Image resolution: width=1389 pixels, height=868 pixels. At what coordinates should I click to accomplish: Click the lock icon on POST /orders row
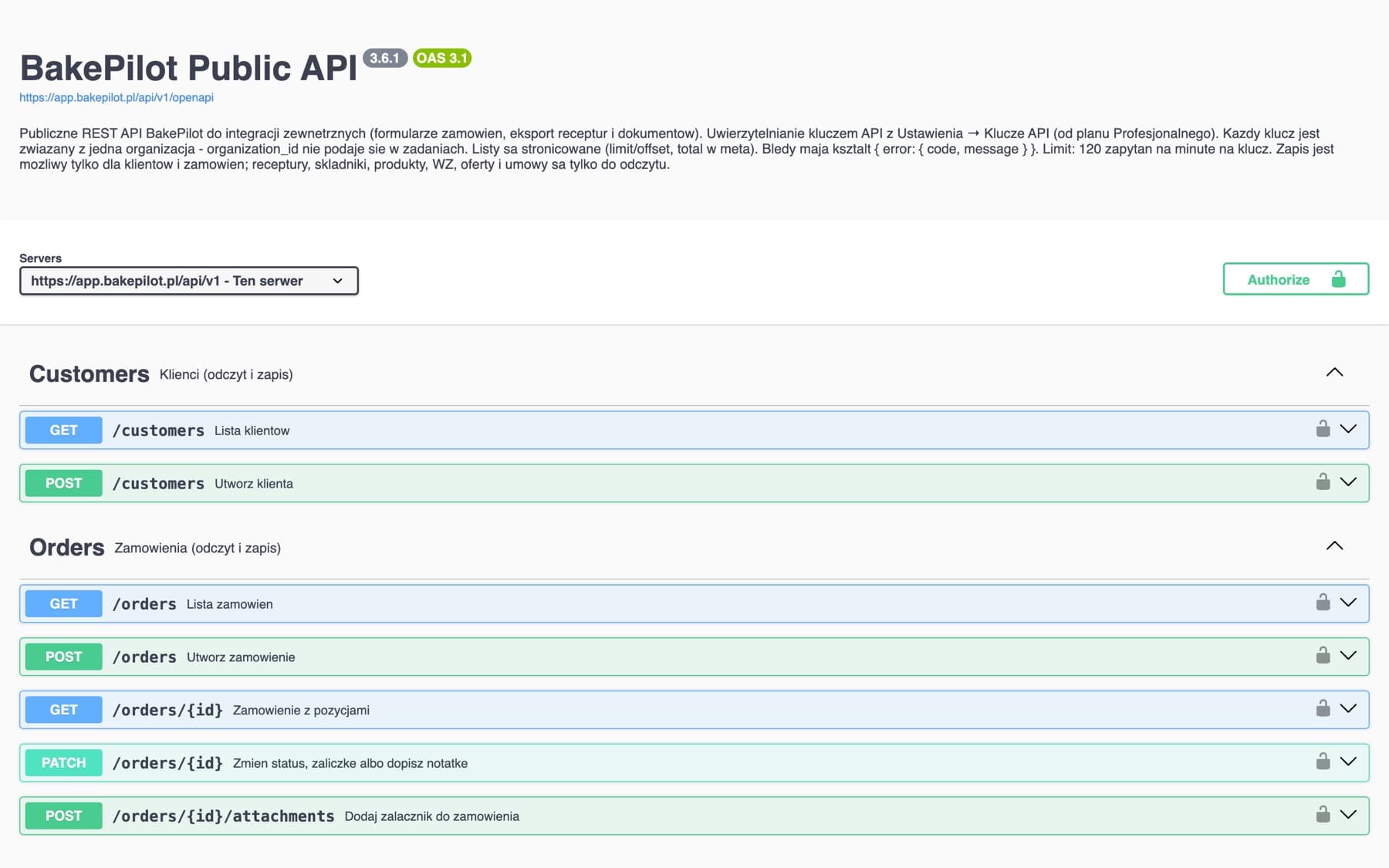pos(1323,656)
